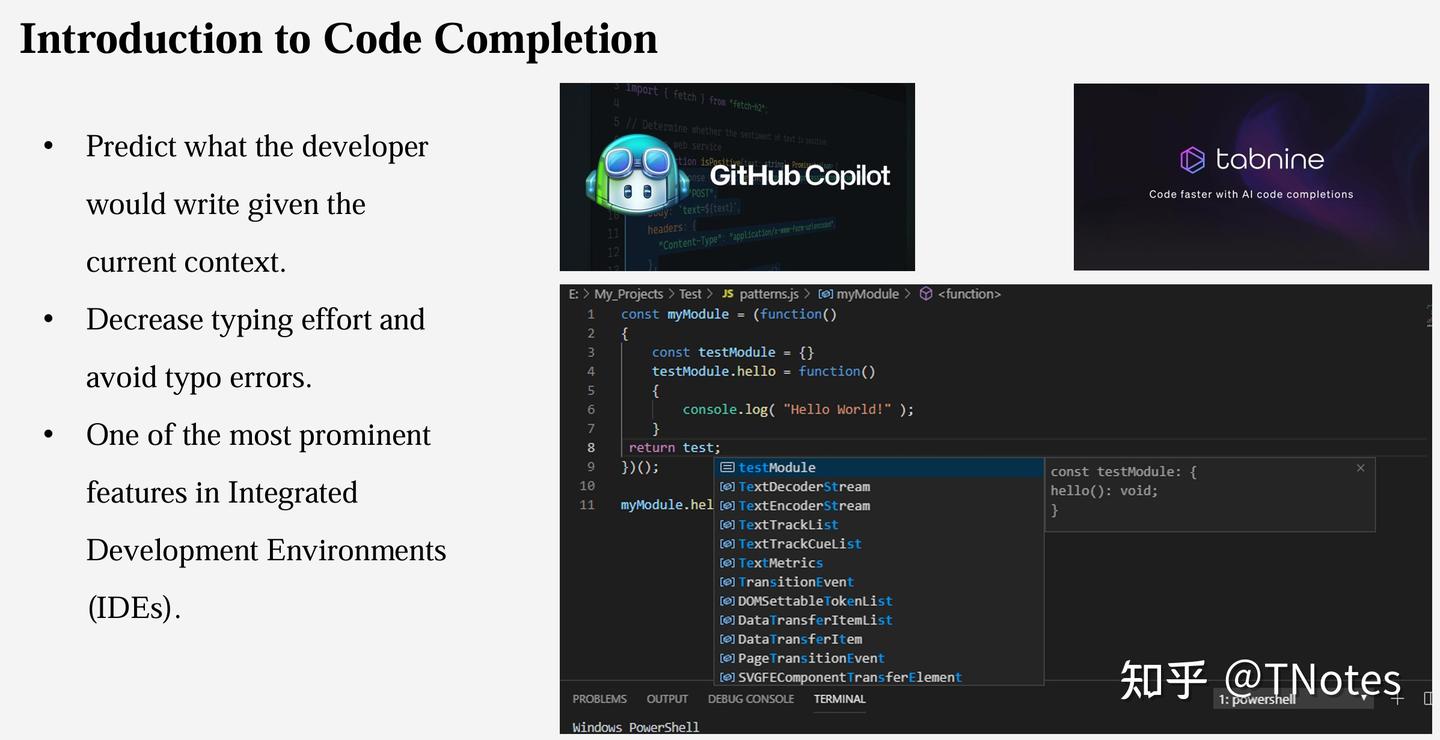The width and height of the screenshot is (1440, 740).
Task: Choose PageTransitionEvent from completions
Action: point(880,658)
